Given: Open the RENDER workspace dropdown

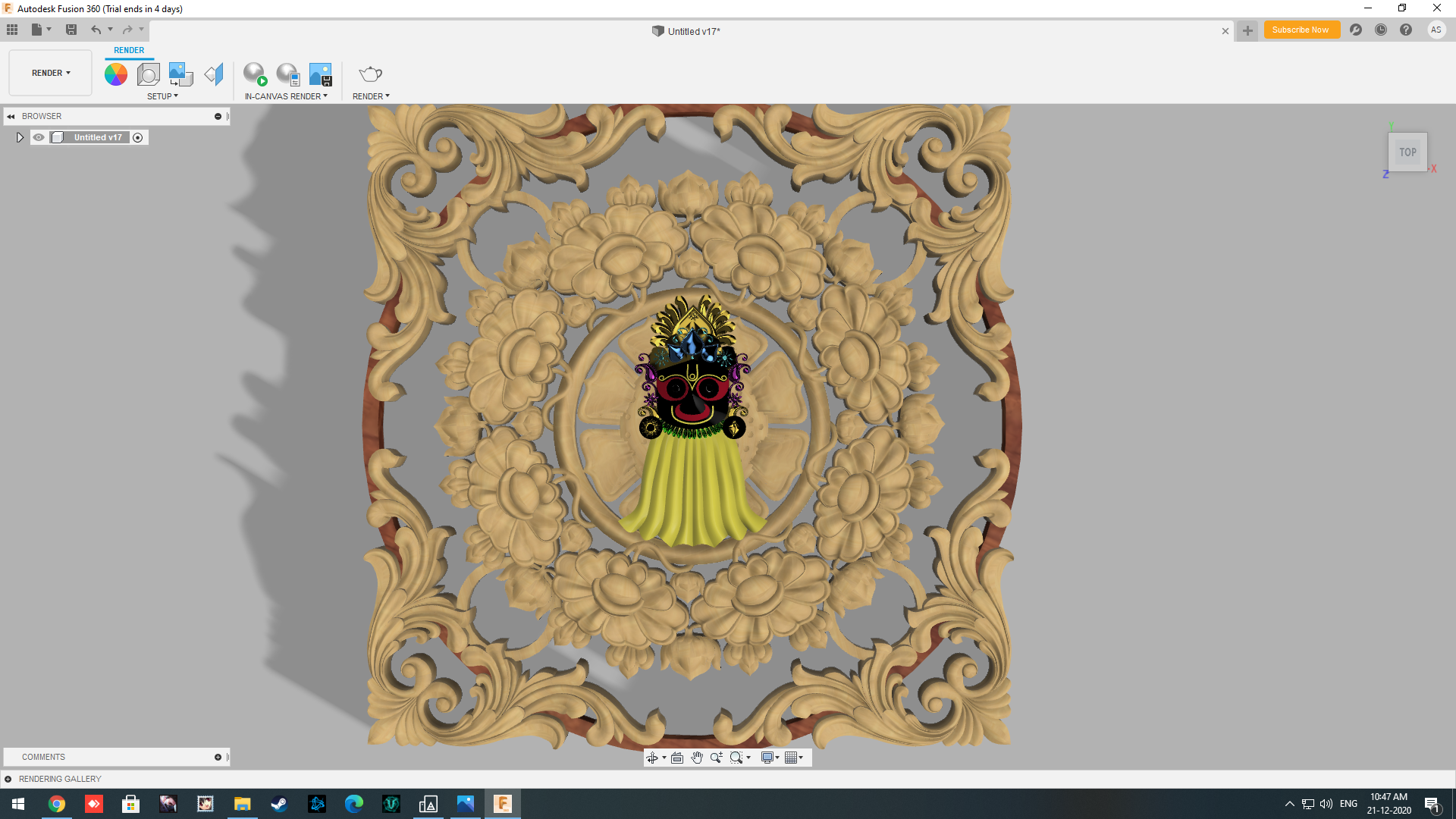Looking at the screenshot, I should [x=51, y=73].
